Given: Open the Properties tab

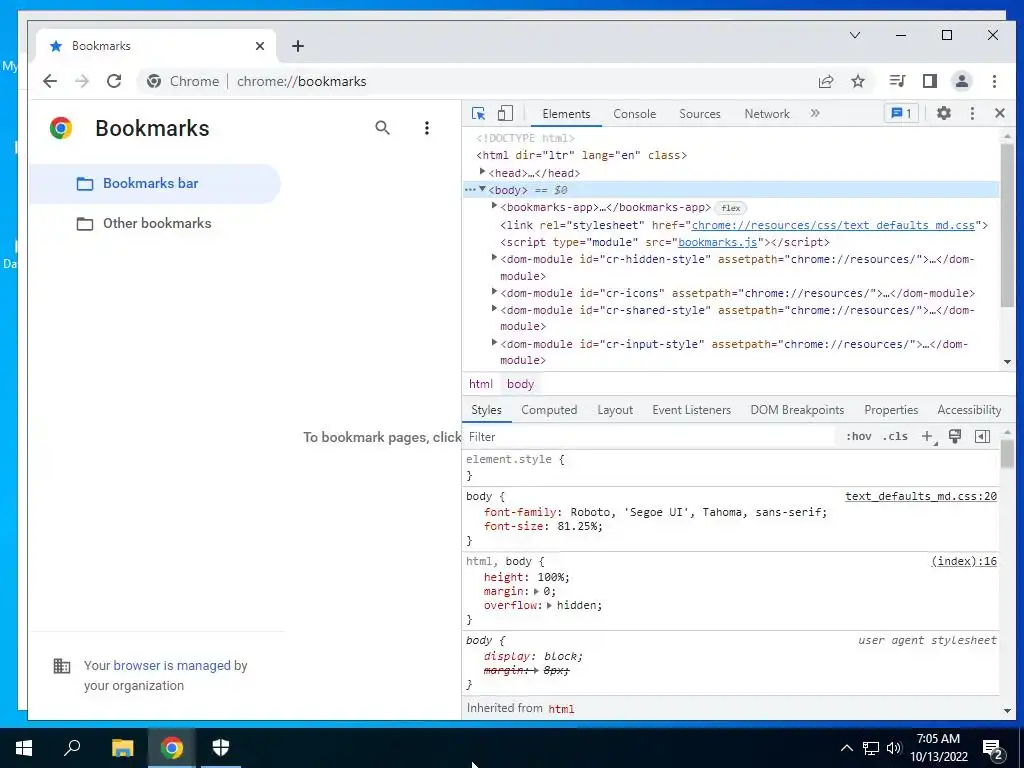Looking at the screenshot, I should (x=891, y=410).
